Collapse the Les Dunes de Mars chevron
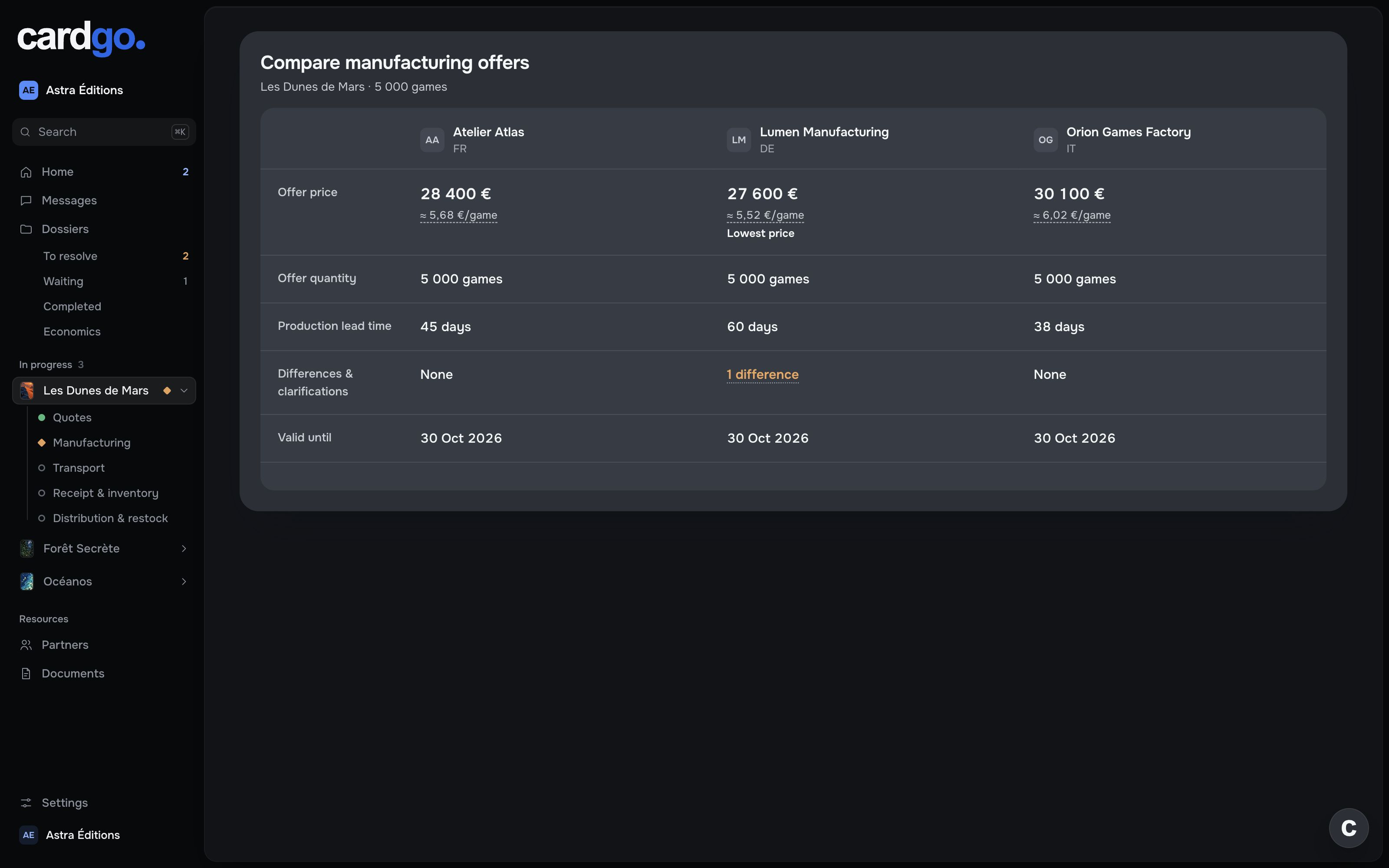Viewport: 1389px width, 868px height. pyautogui.click(x=184, y=390)
